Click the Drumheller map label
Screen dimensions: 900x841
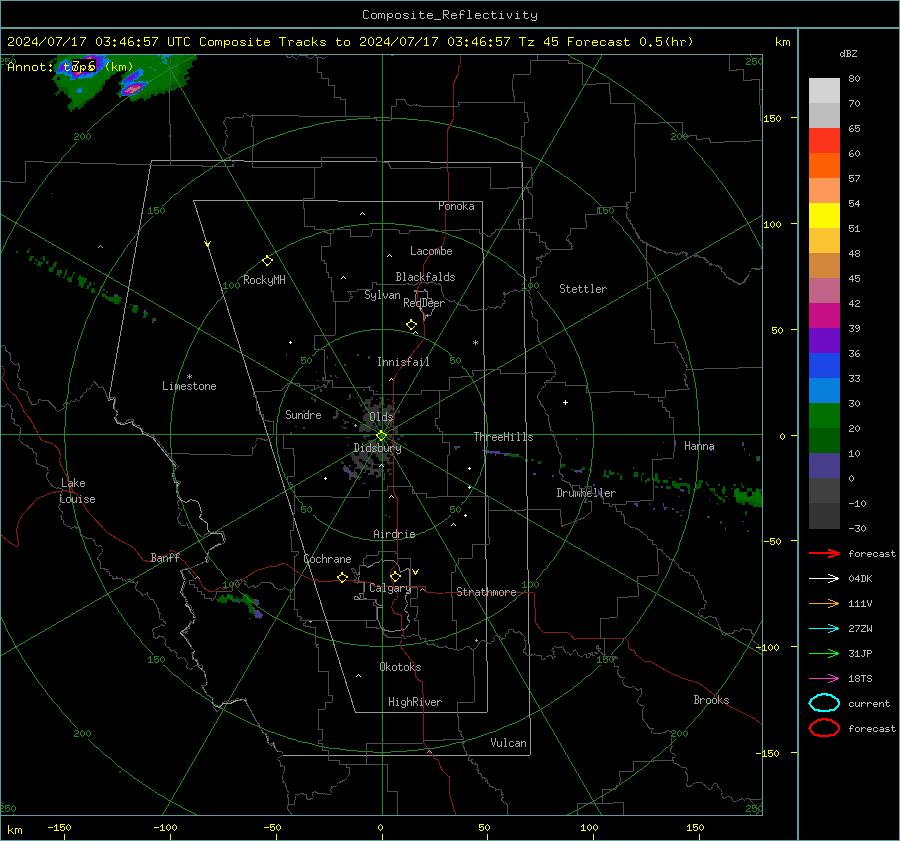pyautogui.click(x=586, y=493)
